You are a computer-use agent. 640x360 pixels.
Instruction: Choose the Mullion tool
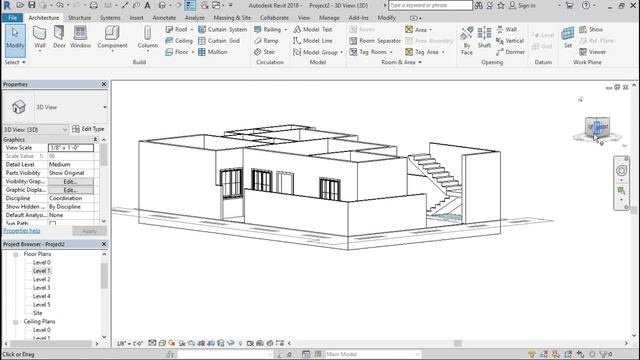pyautogui.click(x=213, y=52)
